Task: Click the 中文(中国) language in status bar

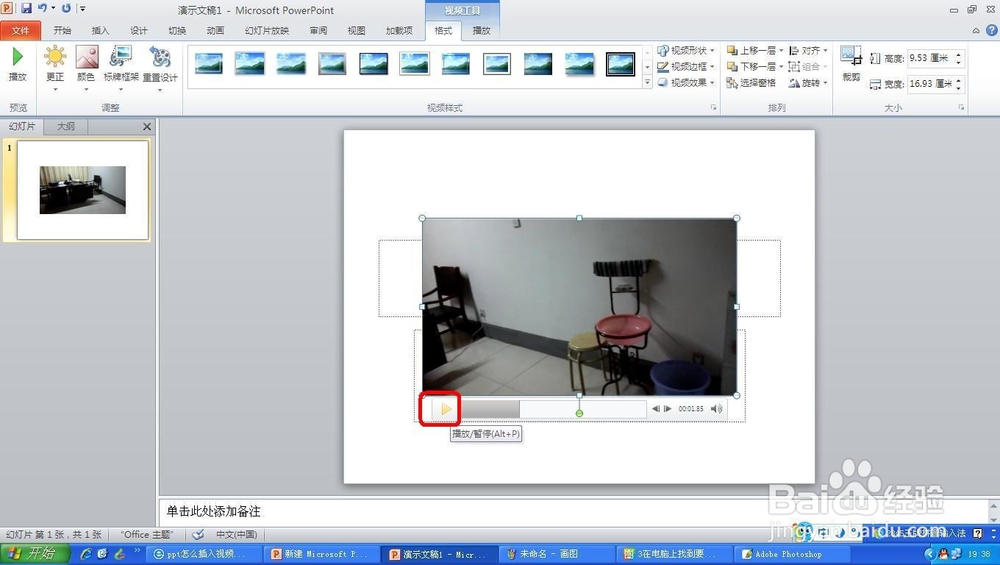Action: coord(237,534)
